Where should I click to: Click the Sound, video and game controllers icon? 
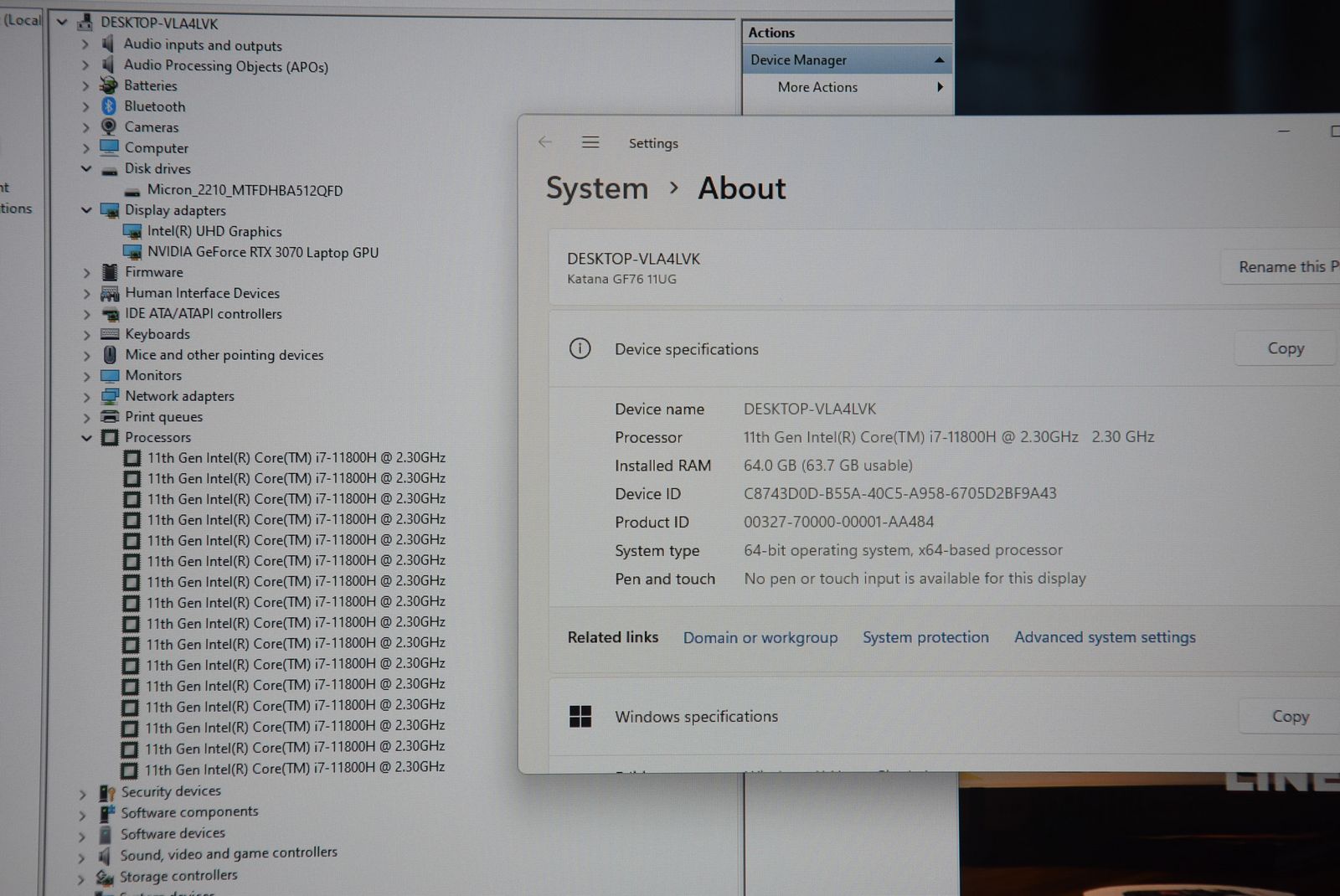pos(105,856)
